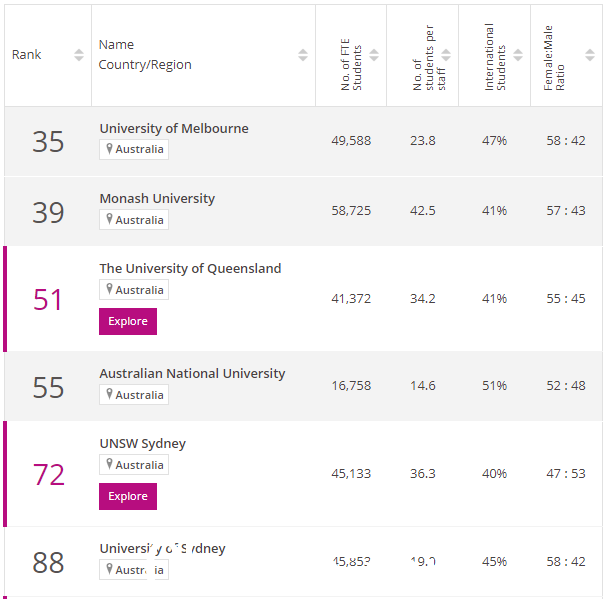The image size is (606, 599).
Task: Click international students value 51%
Action: (x=494, y=386)
